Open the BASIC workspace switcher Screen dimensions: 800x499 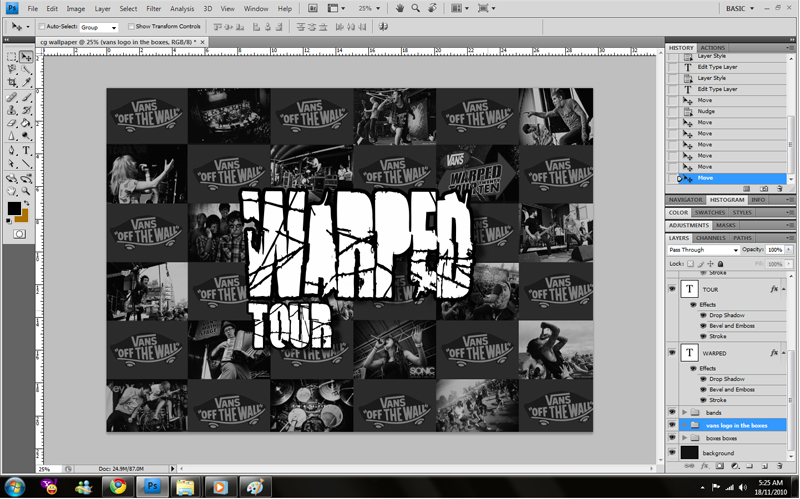tap(740, 9)
